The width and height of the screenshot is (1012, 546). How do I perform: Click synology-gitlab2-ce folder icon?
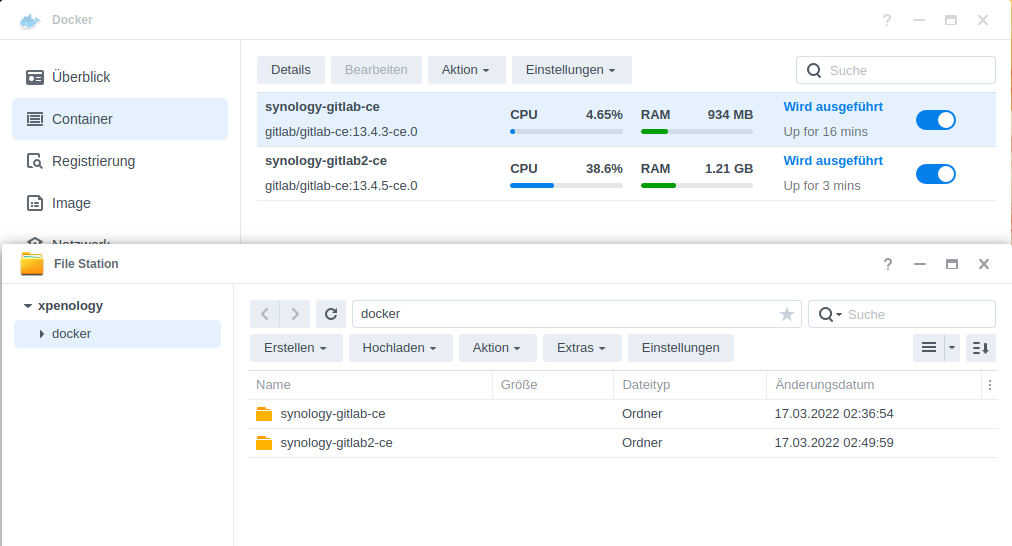pos(264,443)
